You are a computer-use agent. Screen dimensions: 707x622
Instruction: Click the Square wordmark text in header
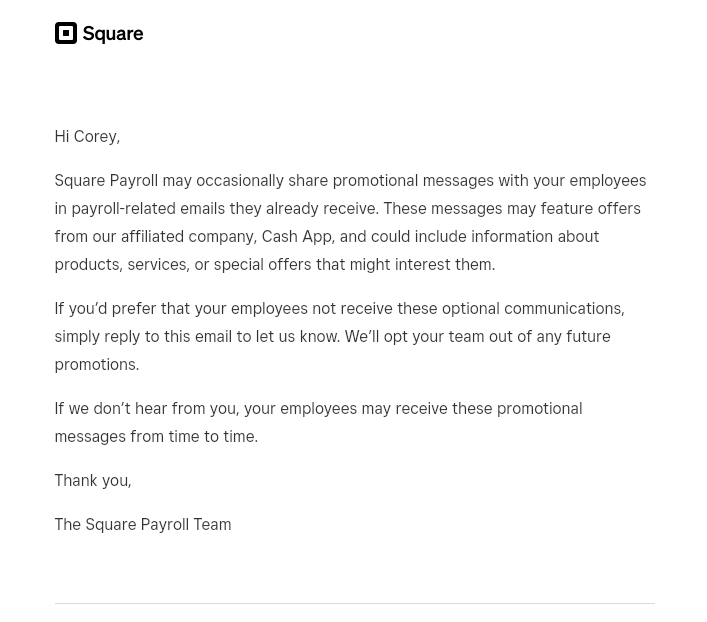pyautogui.click(x=112, y=34)
